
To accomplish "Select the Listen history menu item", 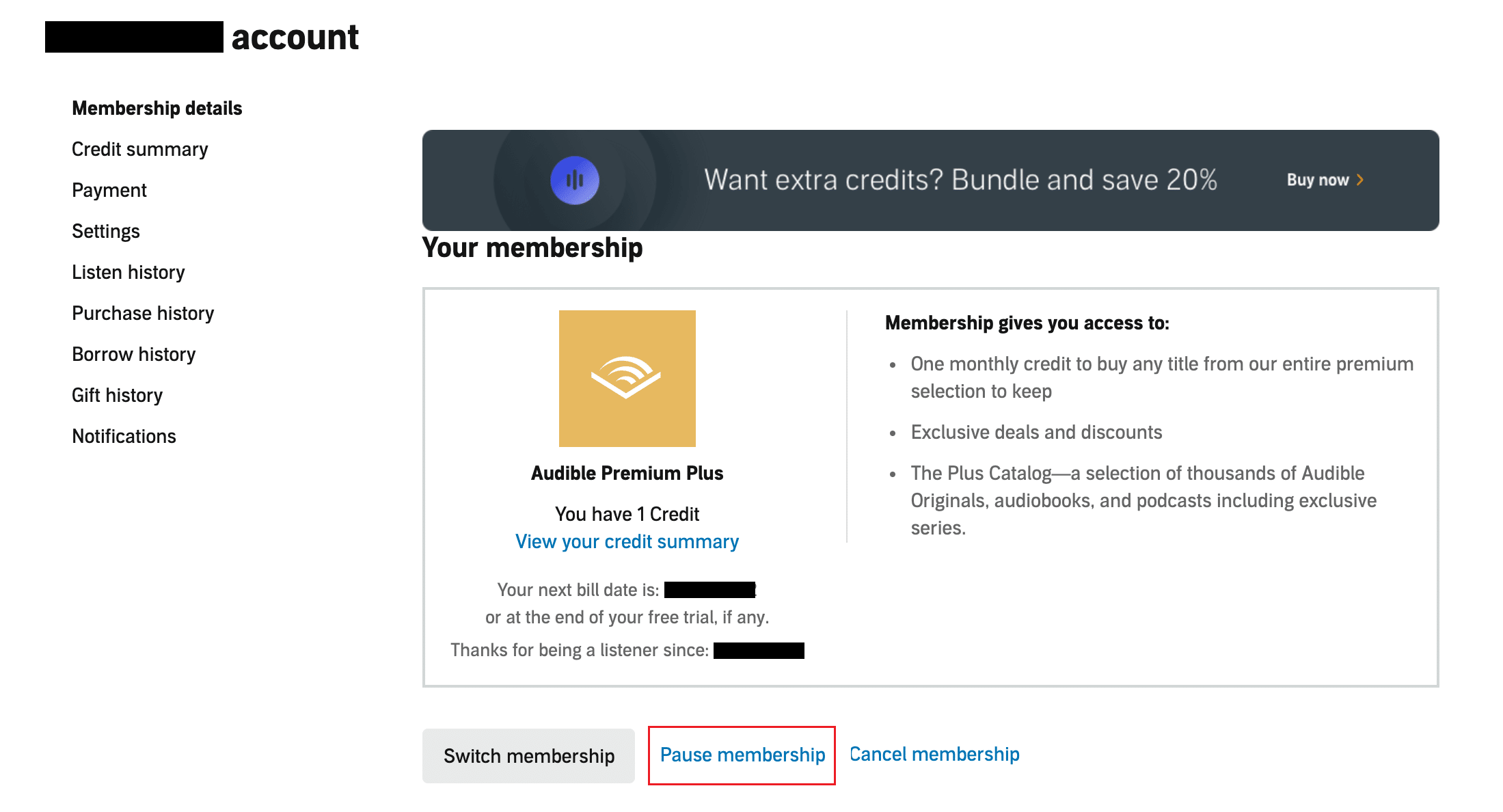I will click(127, 272).
